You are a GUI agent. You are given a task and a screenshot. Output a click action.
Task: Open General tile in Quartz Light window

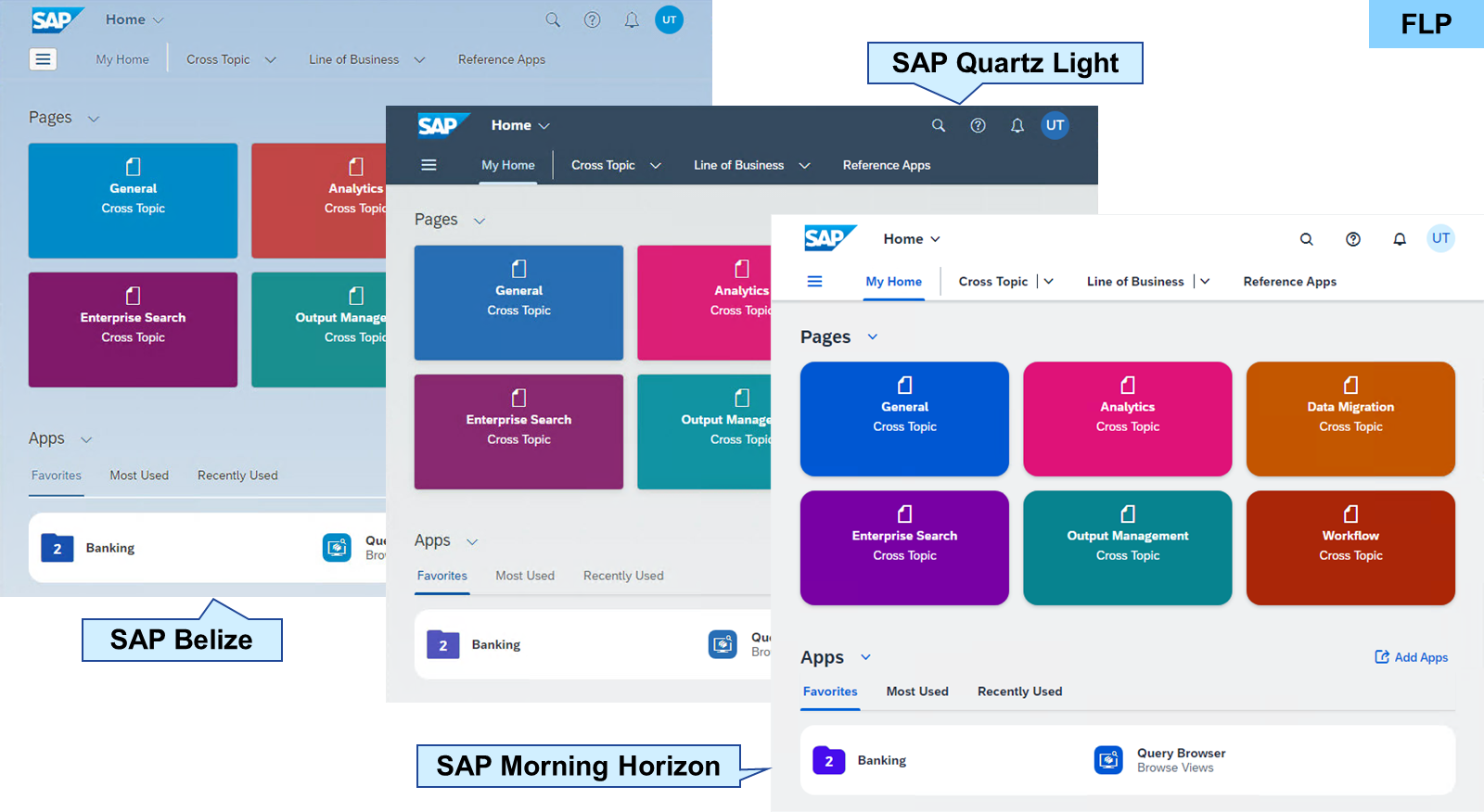coord(518,302)
